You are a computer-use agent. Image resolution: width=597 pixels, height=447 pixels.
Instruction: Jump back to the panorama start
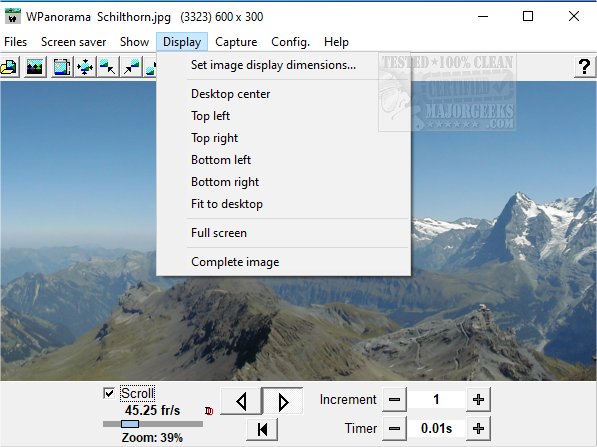(x=262, y=429)
